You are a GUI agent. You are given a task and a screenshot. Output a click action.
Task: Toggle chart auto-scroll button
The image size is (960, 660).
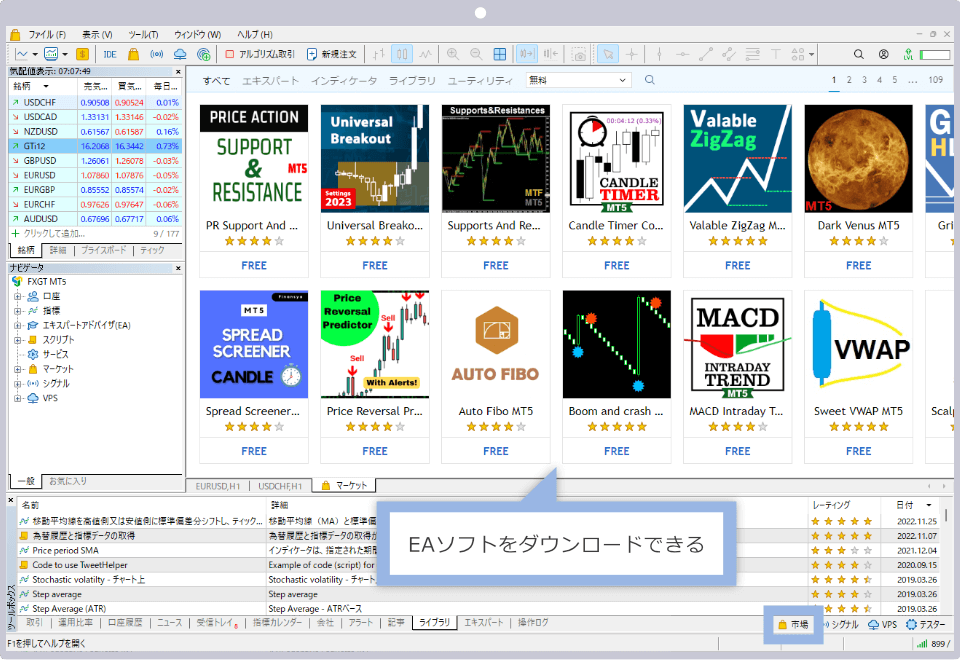click(x=526, y=54)
